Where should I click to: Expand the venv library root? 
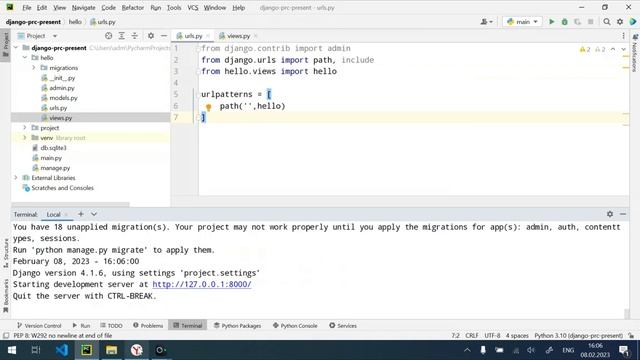(25, 138)
